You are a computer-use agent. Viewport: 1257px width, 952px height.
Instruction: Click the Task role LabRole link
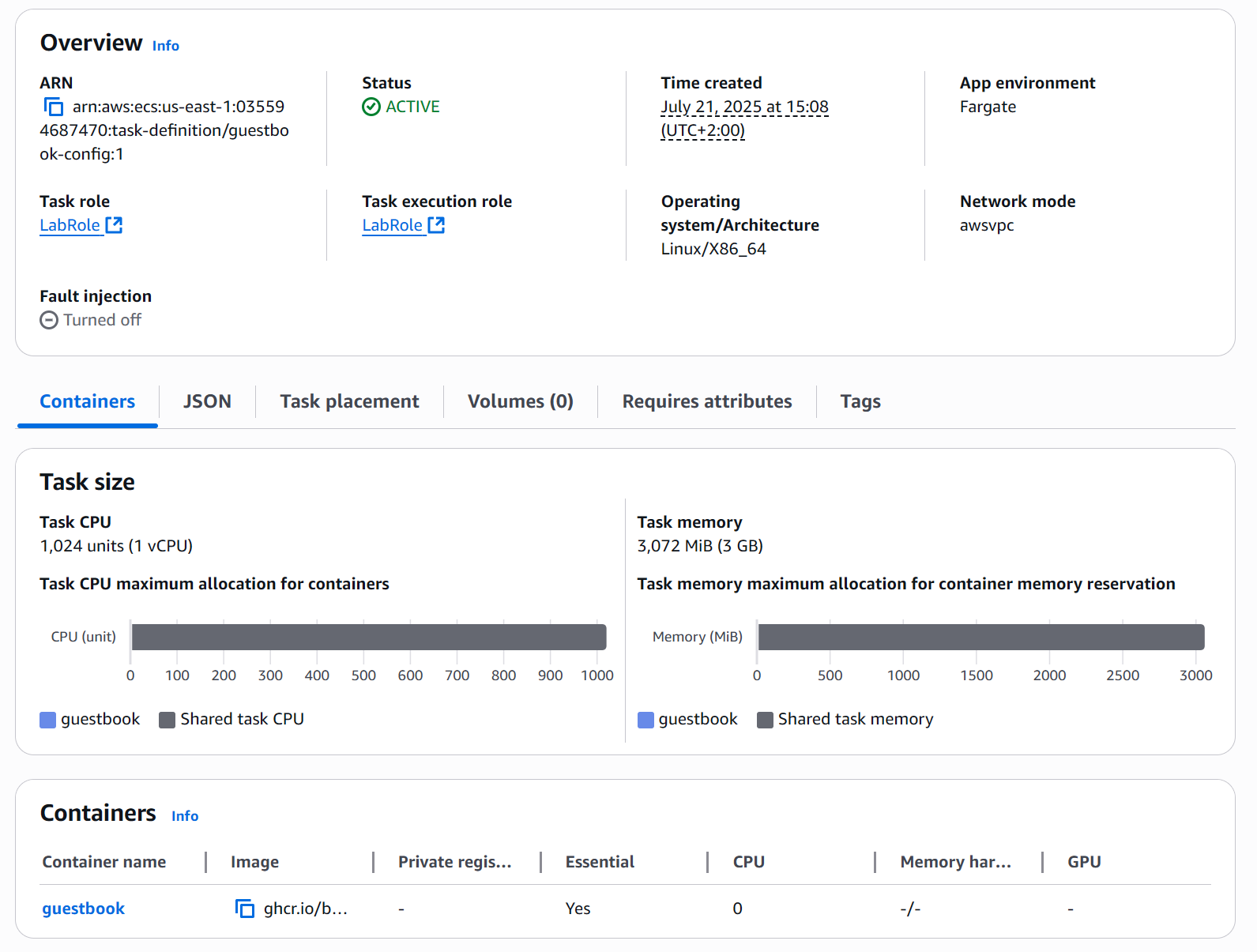click(x=70, y=225)
